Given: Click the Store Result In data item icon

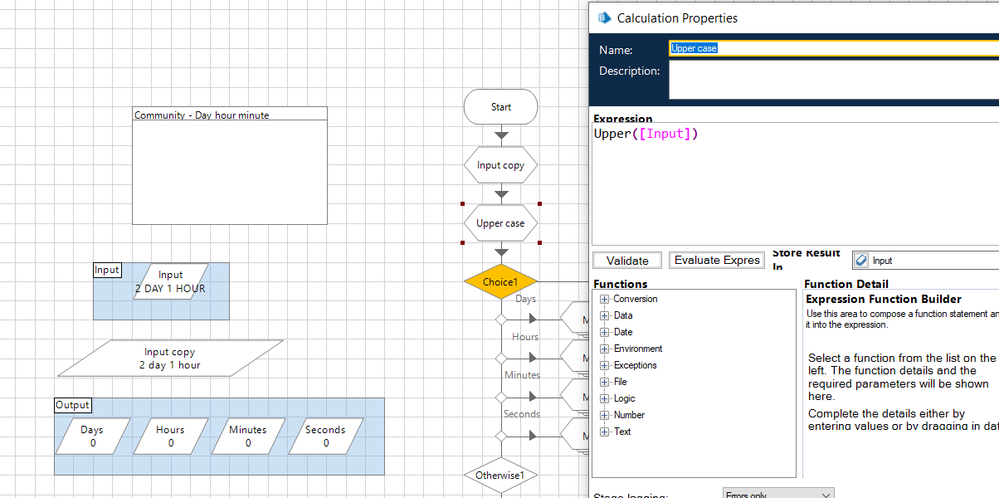Looking at the screenshot, I should pos(861,260).
